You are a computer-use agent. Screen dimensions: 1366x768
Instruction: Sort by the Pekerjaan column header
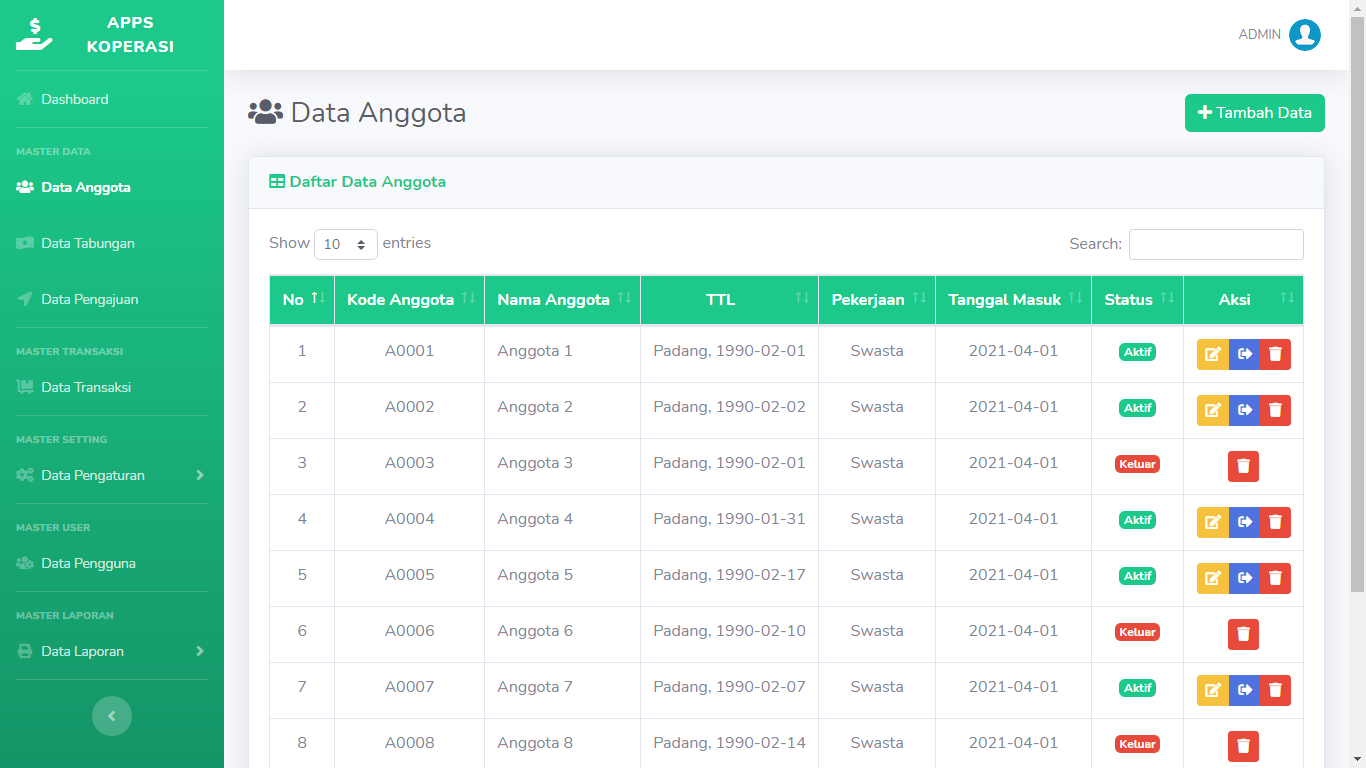click(877, 300)
